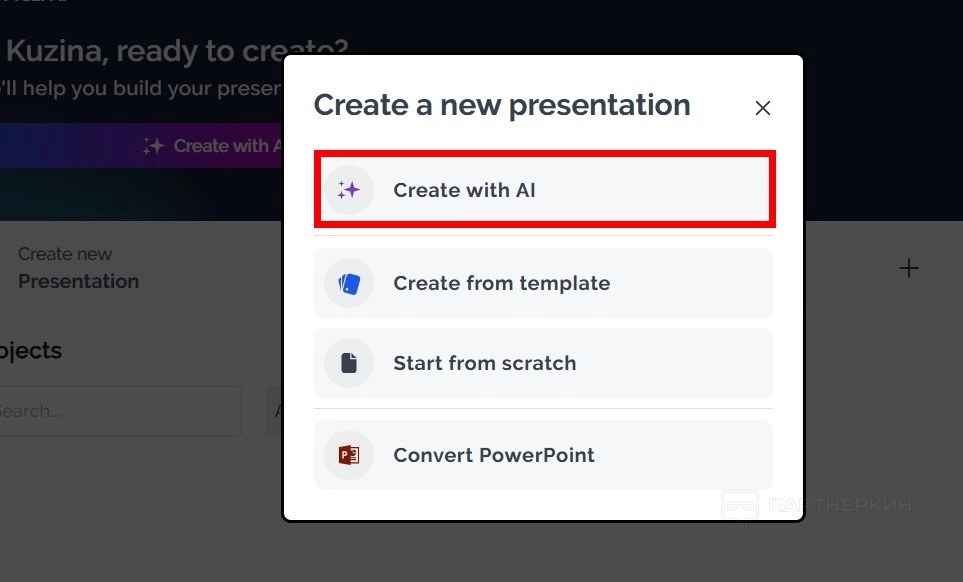Open the Create new Presentation card
Image resolution: width=963 pixels, height=582 pixels.
(x=78, y=268)
